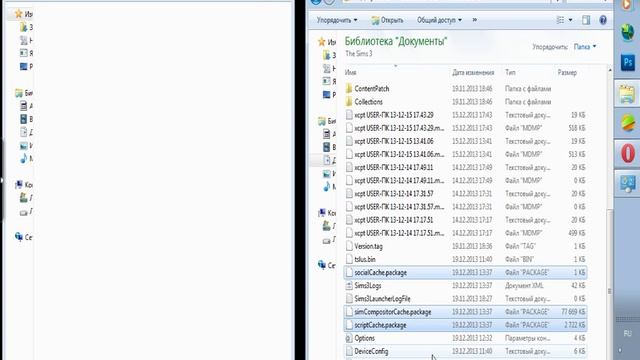Click the Collections folder icon
Image resolution: width=640 pixels, height=360 pixels.
tap(349, 102)
